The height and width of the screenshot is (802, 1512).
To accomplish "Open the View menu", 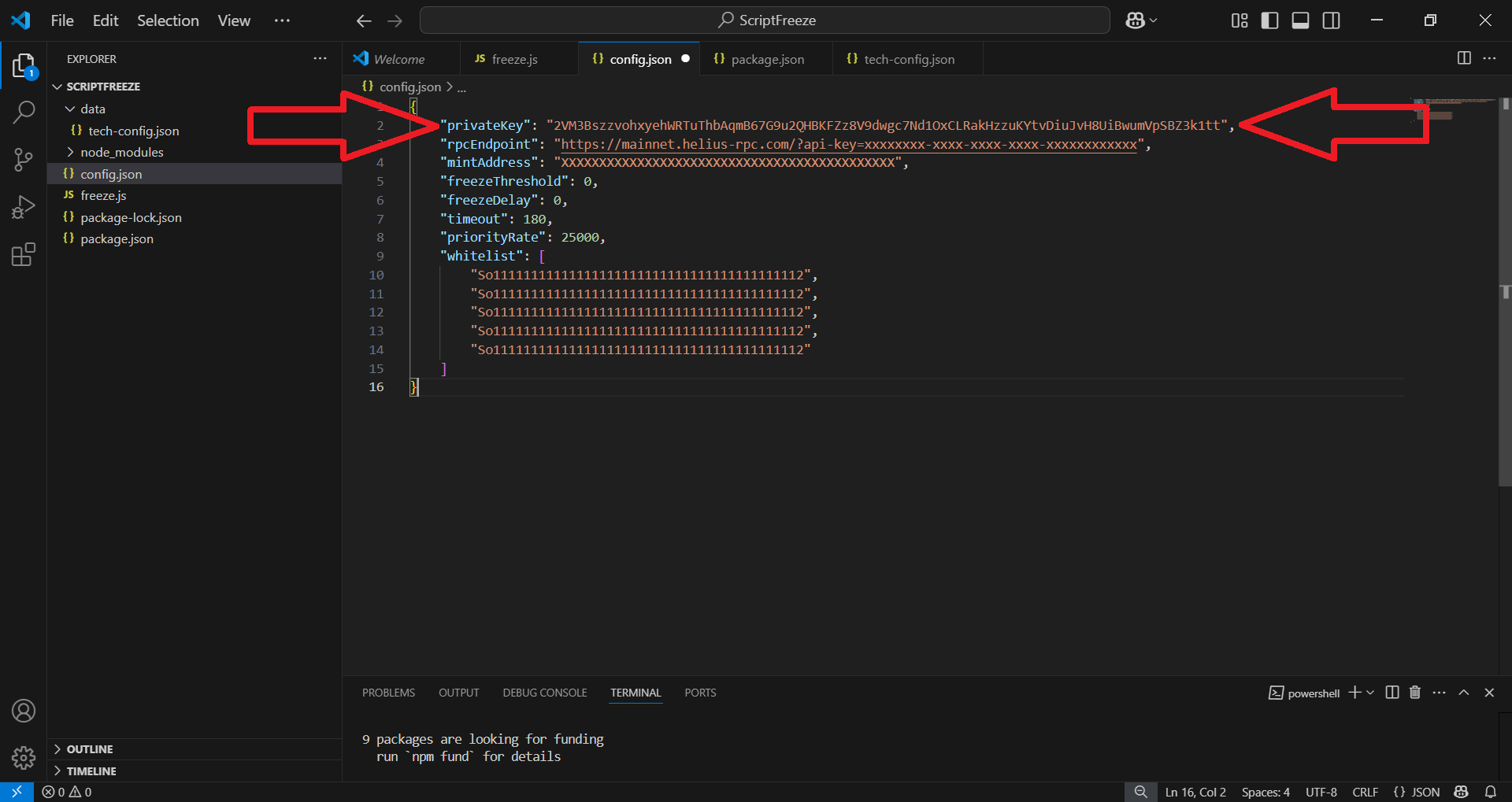I will pos(234,20).
